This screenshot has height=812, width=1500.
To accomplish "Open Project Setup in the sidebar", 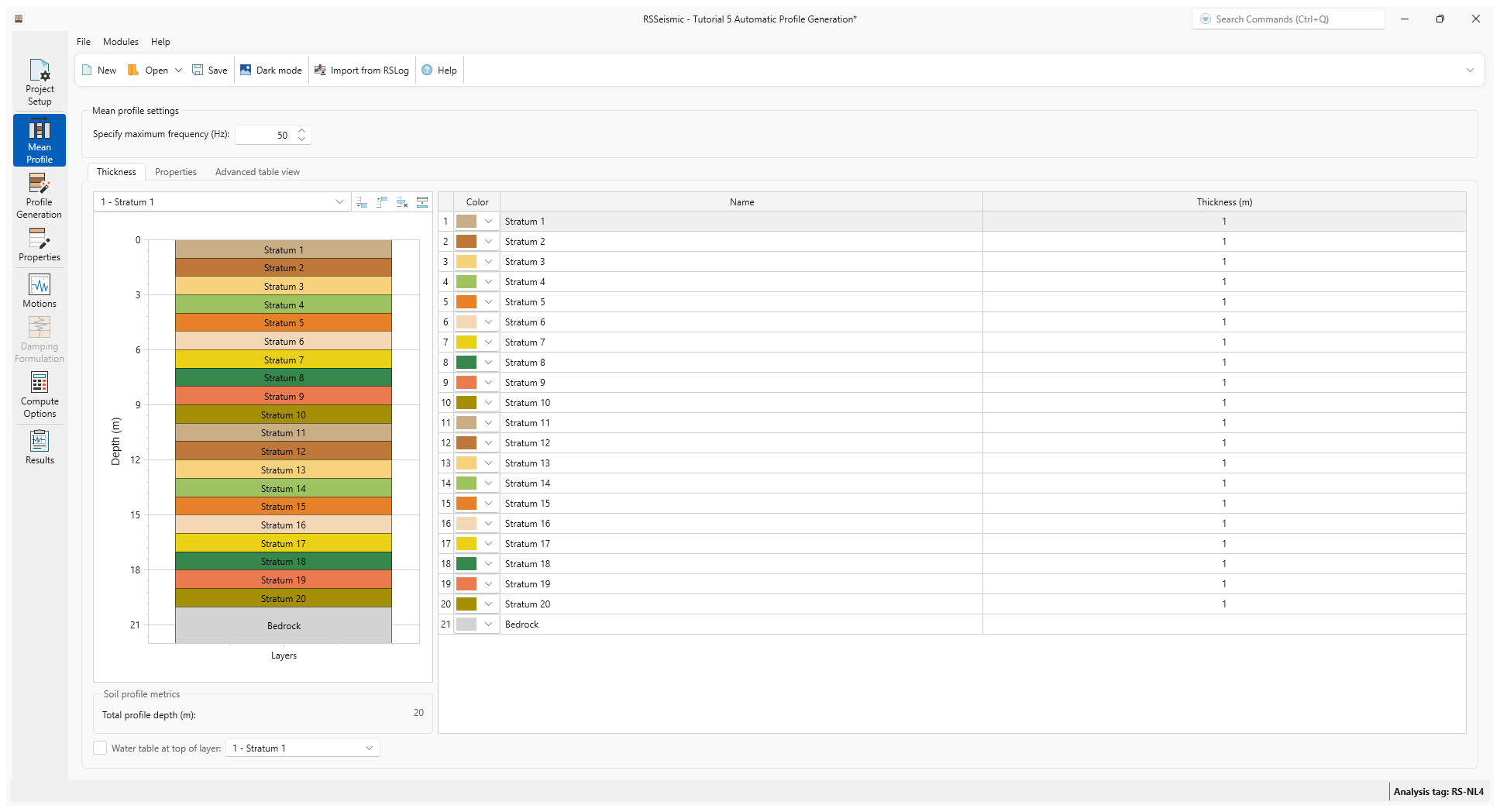I will 40,83.
